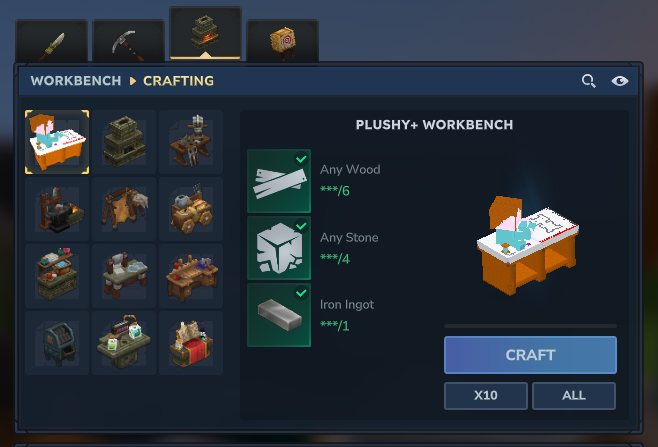Click the ALL craft button
Image resolution: width=658 pixels, height=447 pixels.
click(x=574, y=395)
